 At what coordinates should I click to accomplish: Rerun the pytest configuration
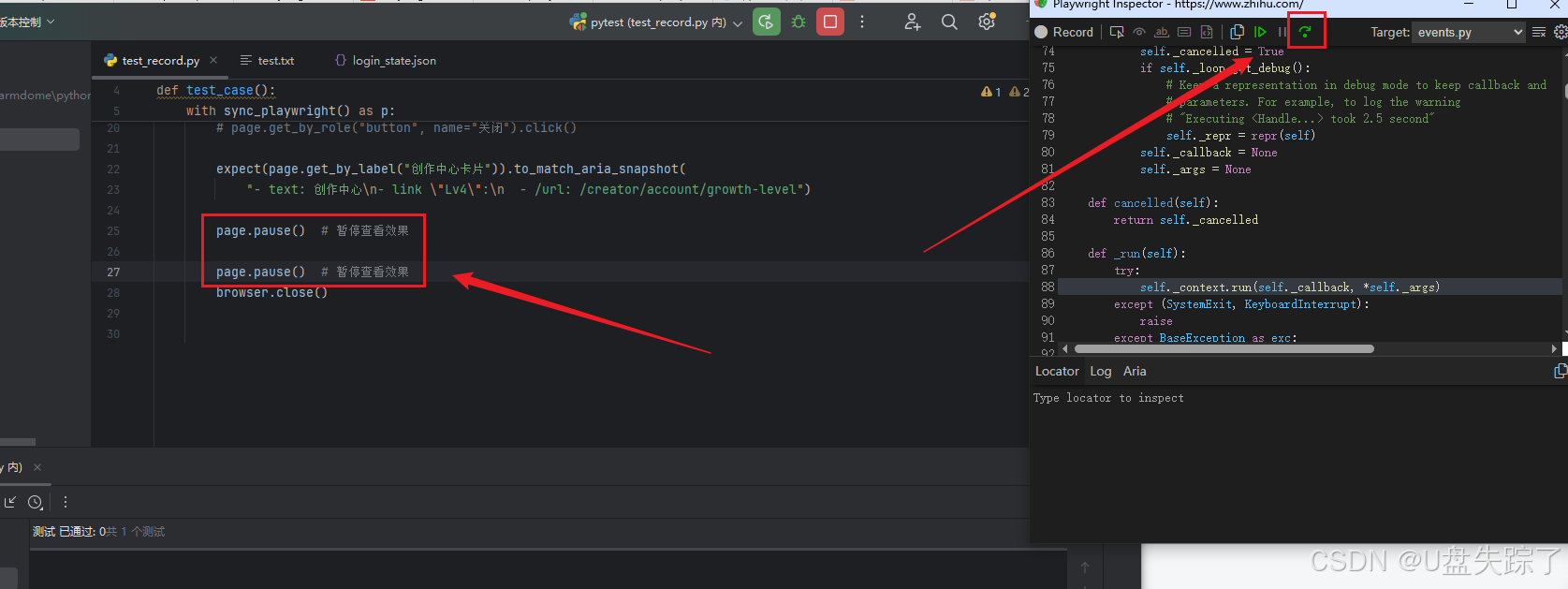point(767,22)
